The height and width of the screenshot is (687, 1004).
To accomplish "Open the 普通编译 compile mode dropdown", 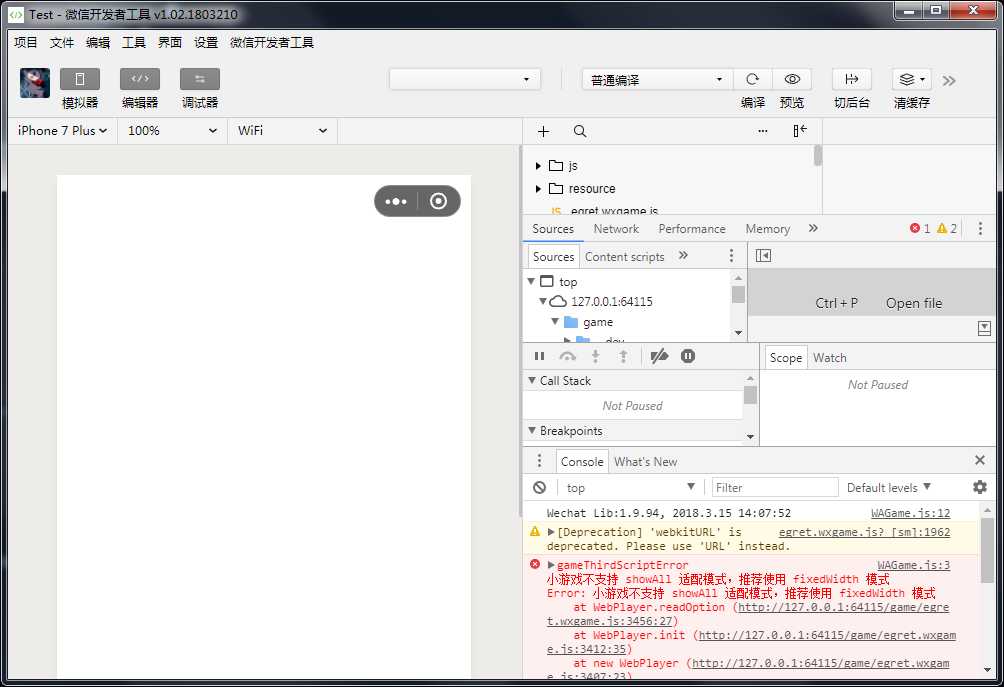I will (x=657, y=79).
